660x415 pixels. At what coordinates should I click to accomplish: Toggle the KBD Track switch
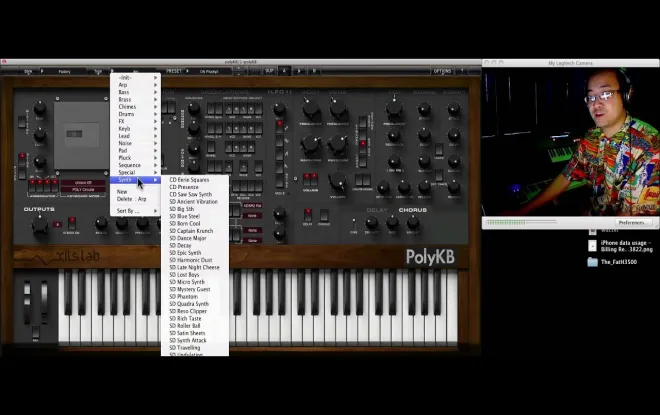coord(439,175)
